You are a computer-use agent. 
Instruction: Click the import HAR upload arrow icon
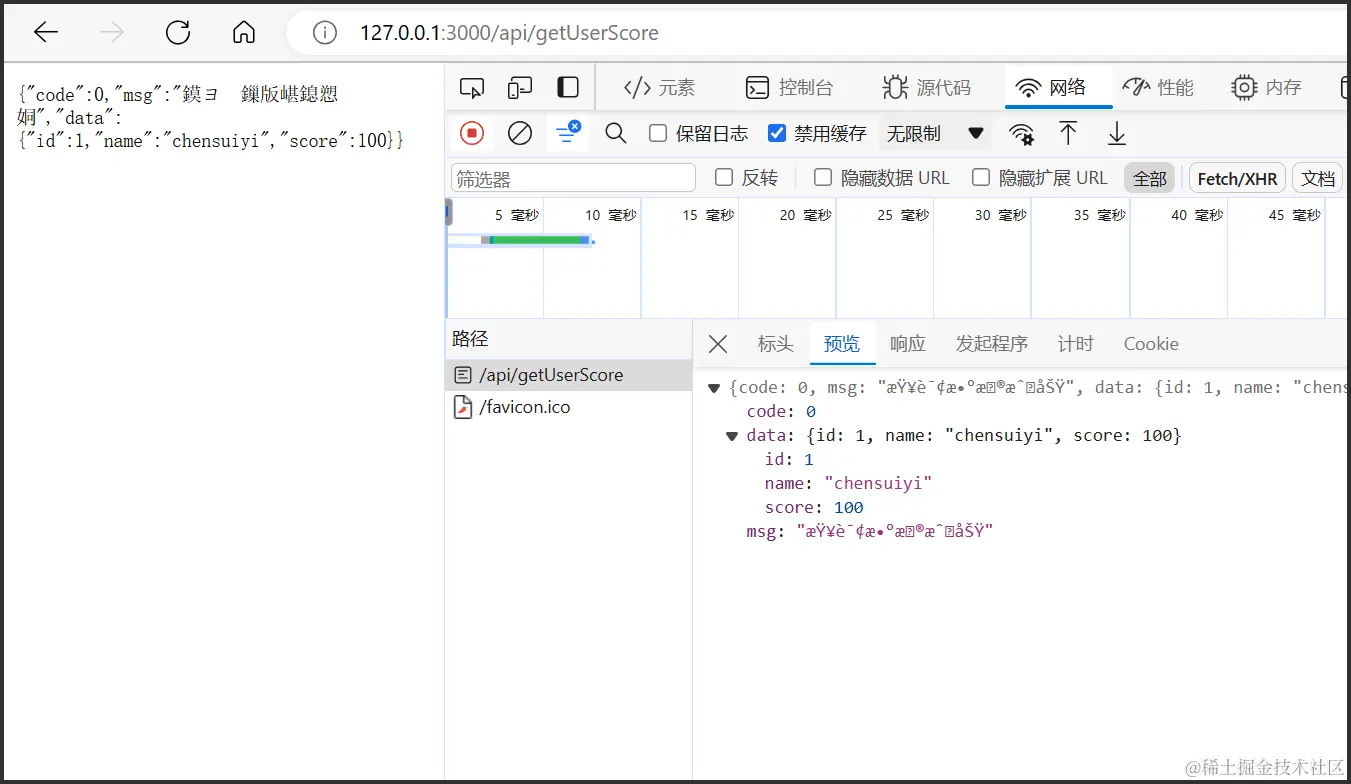(1068, 133)
